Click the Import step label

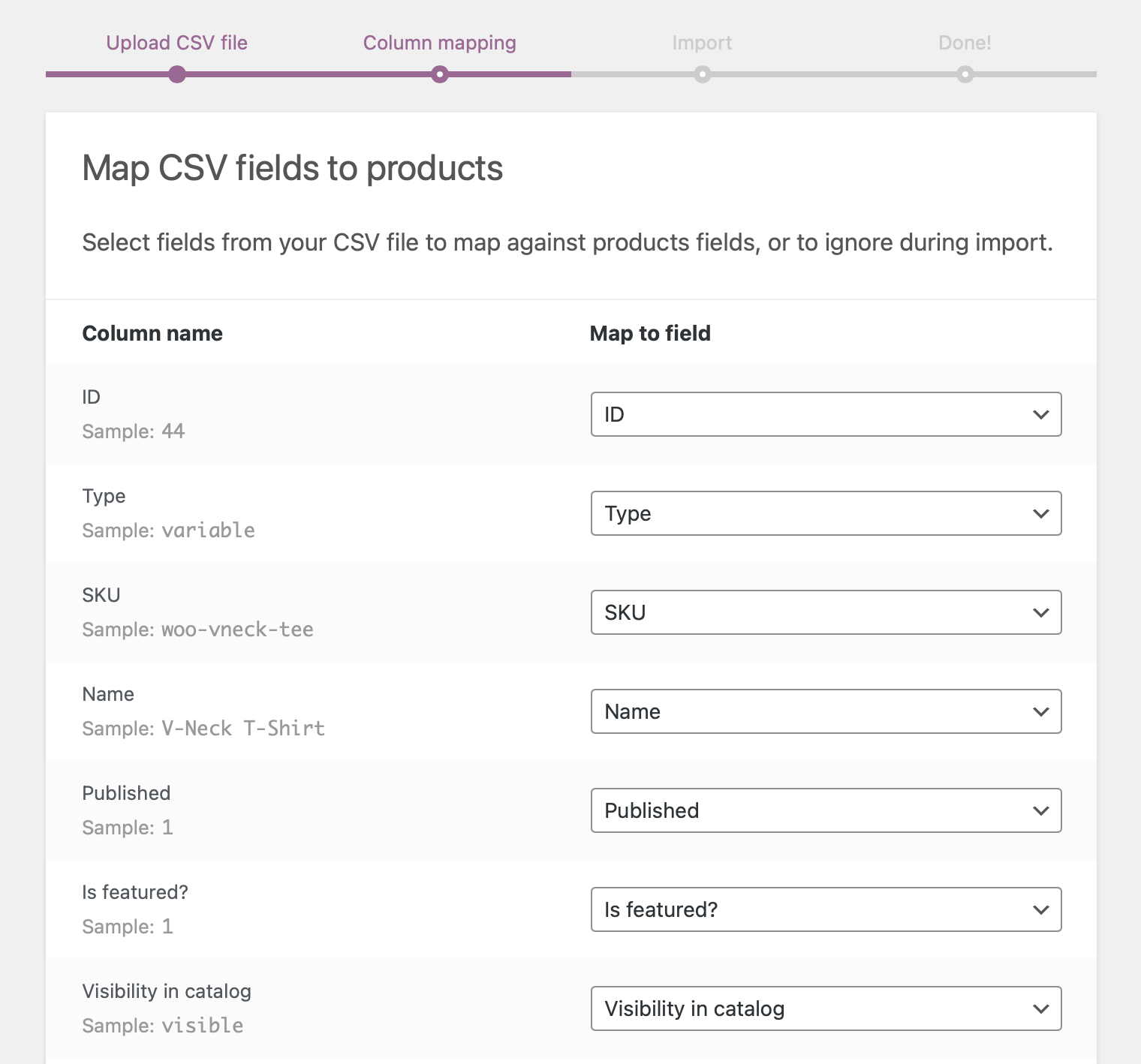click(703, 43)
